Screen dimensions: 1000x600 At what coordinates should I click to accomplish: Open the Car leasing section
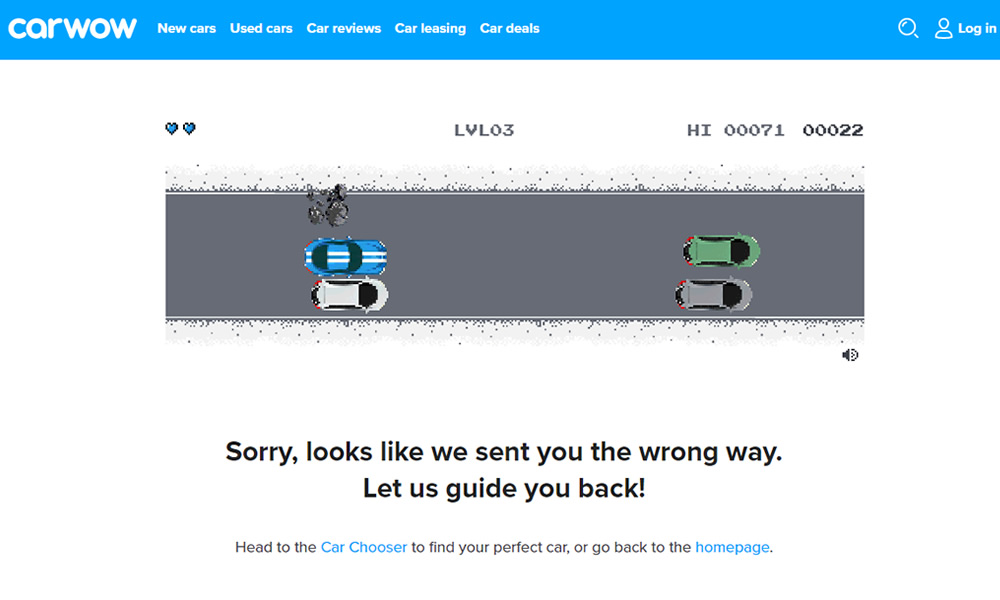point(430,28)
